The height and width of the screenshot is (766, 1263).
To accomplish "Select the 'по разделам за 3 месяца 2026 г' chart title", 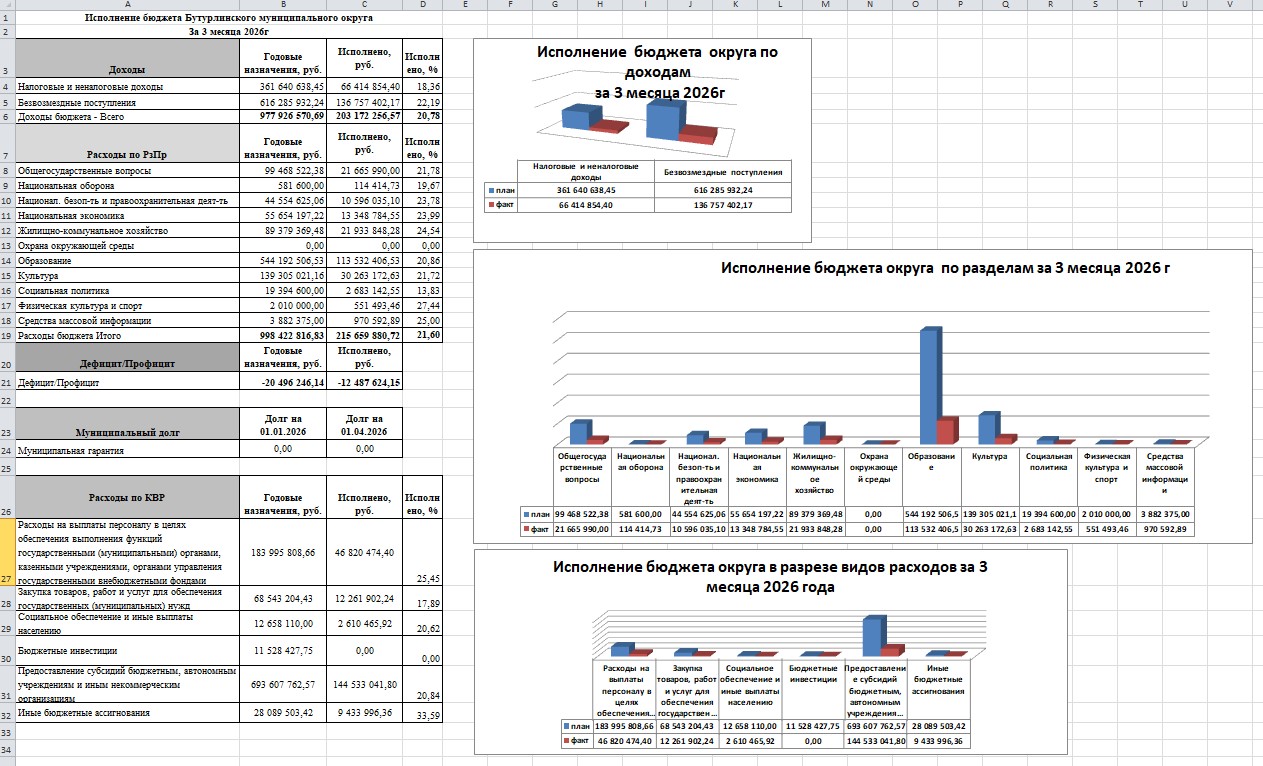I will [945, 268].
